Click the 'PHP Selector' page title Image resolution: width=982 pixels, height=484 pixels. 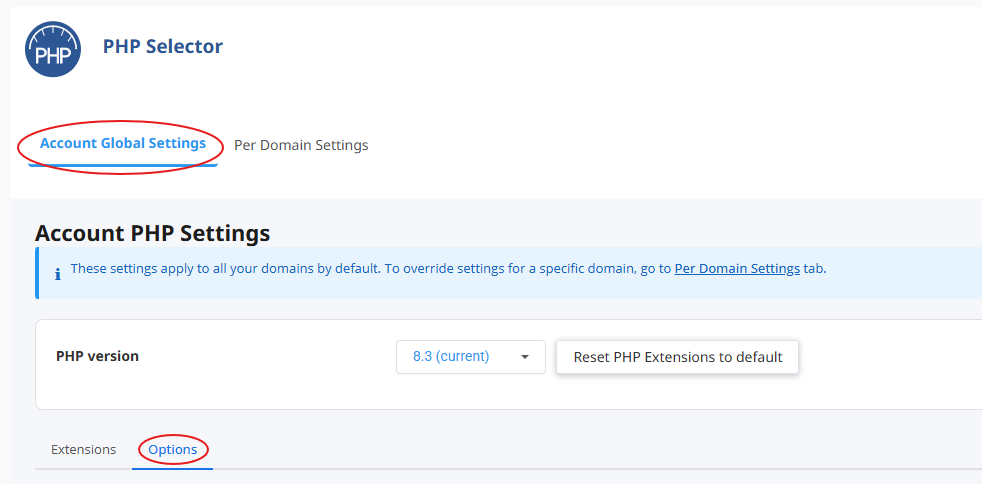[163, 46]
